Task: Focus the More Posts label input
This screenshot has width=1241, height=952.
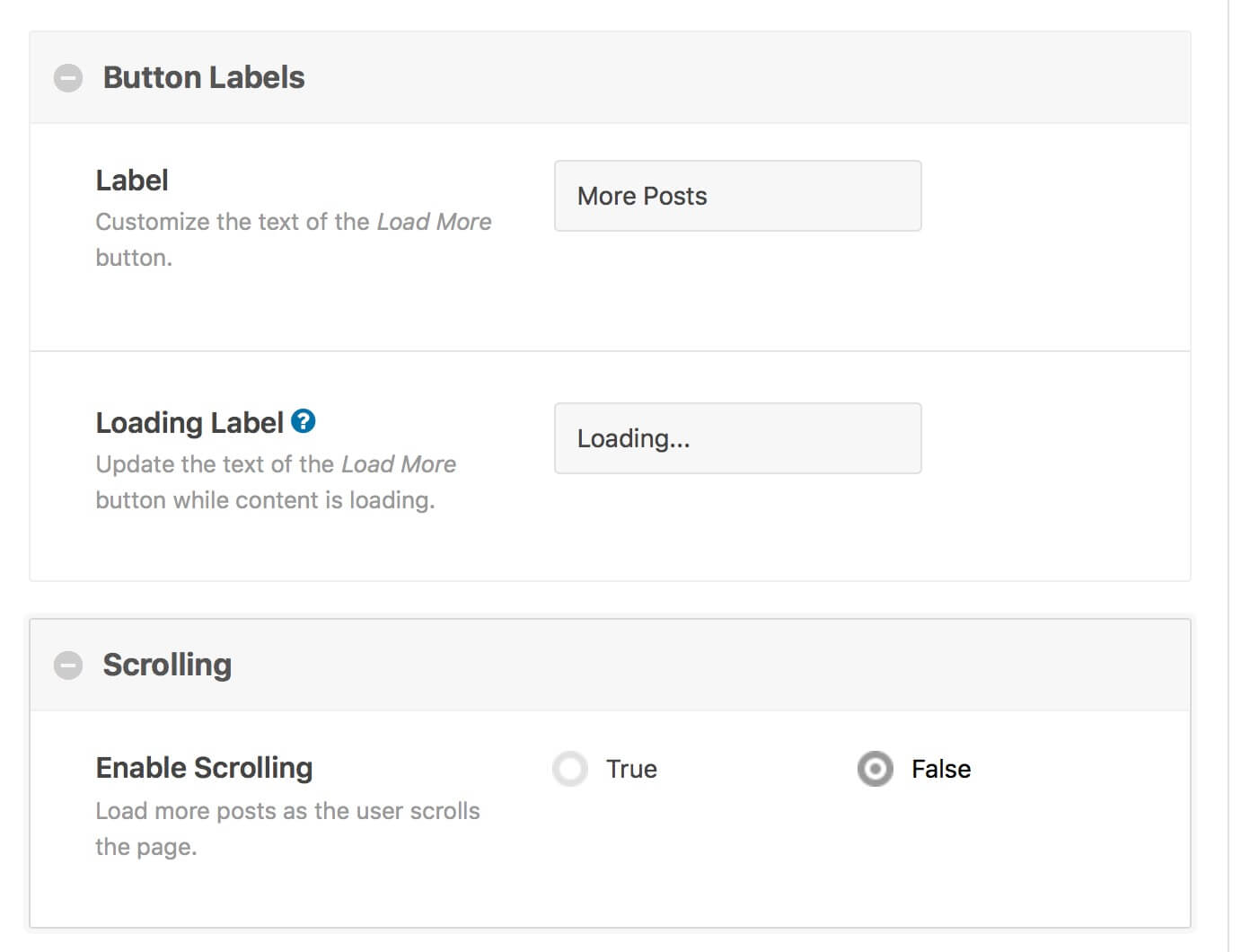Action: [738, 196]
